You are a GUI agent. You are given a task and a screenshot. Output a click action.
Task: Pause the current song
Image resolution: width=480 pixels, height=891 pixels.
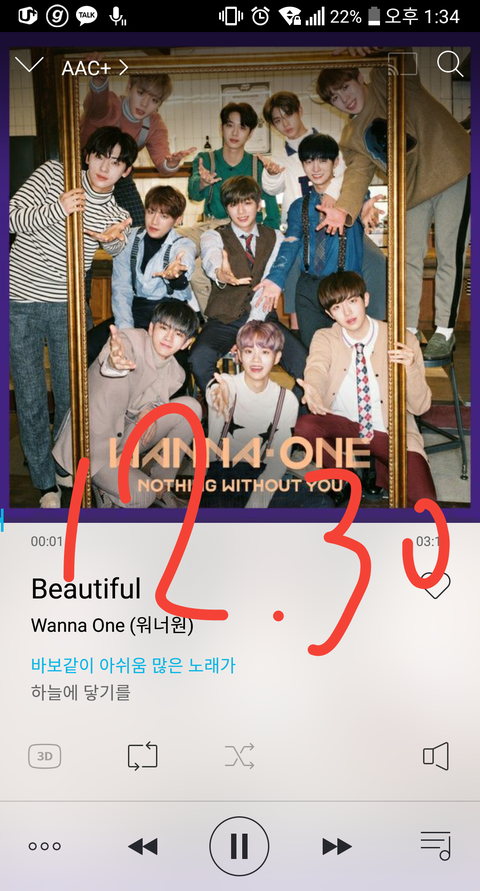pyautogui.click(x=239, y=846)
